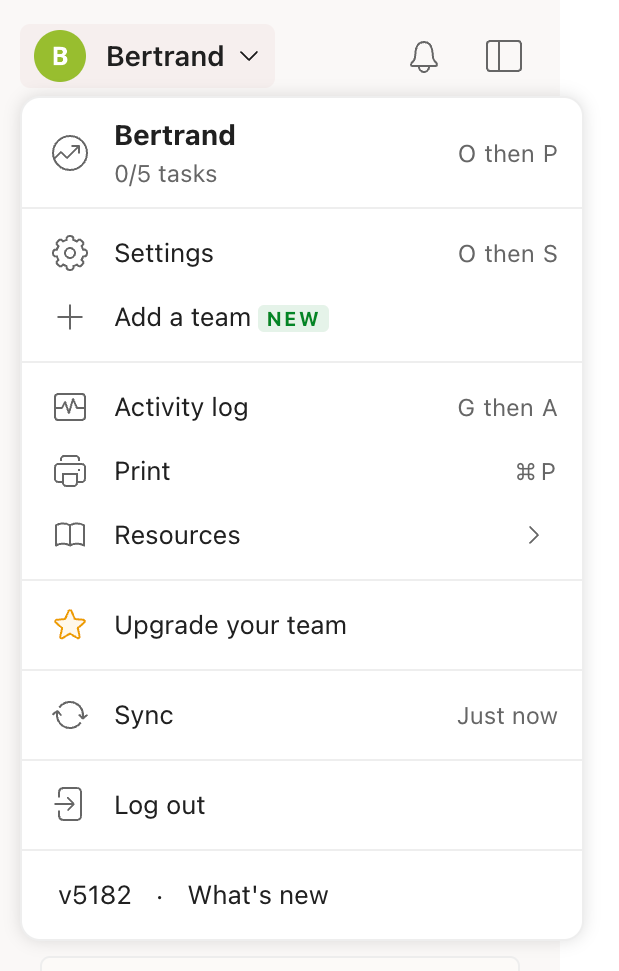Click the Log out door icon
The width and height of the screenshot is (619, 971).
[70, 805]
